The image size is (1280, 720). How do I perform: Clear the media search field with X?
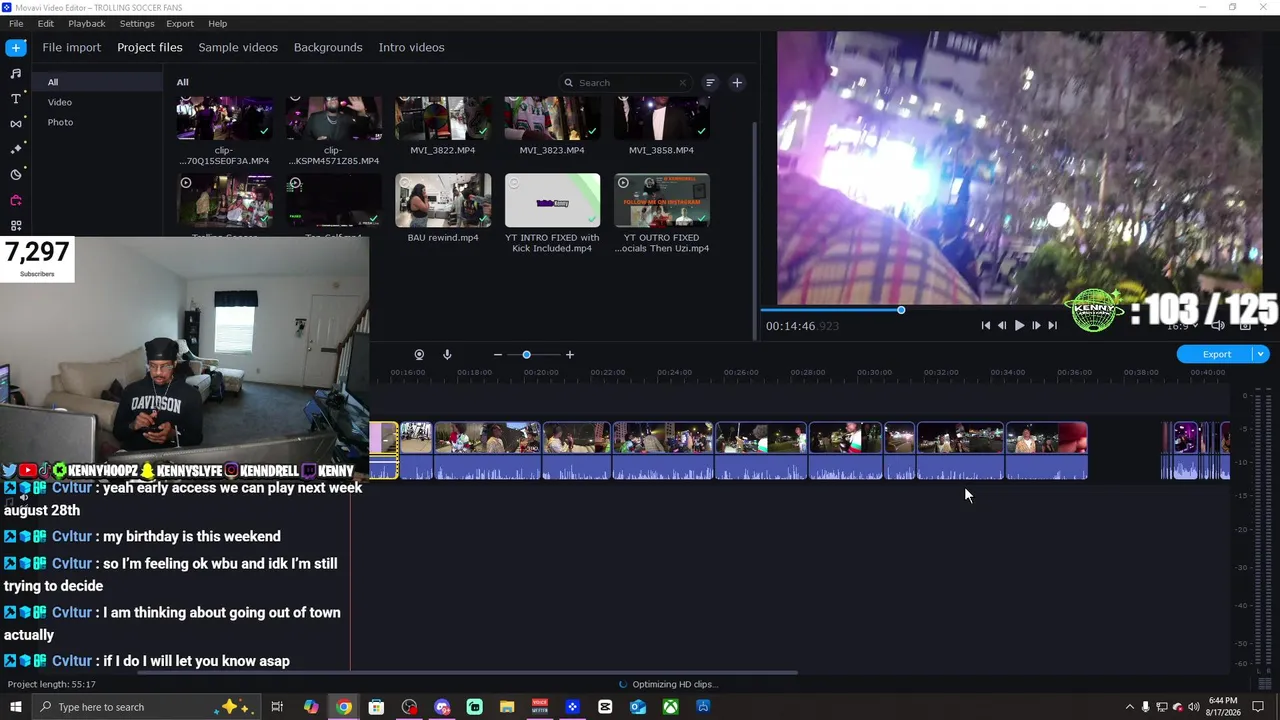[683, 83]
